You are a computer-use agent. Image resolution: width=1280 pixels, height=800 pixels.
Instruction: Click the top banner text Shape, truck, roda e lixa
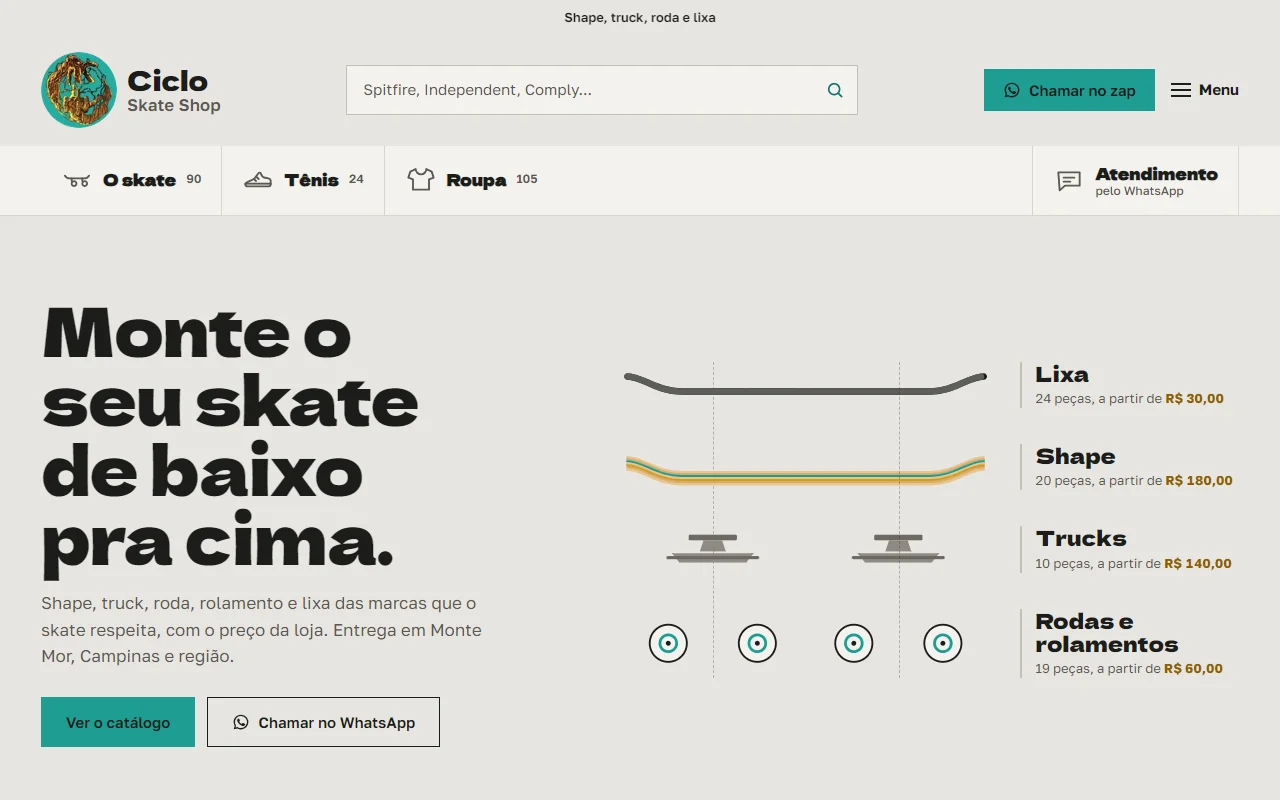(640, 17)
